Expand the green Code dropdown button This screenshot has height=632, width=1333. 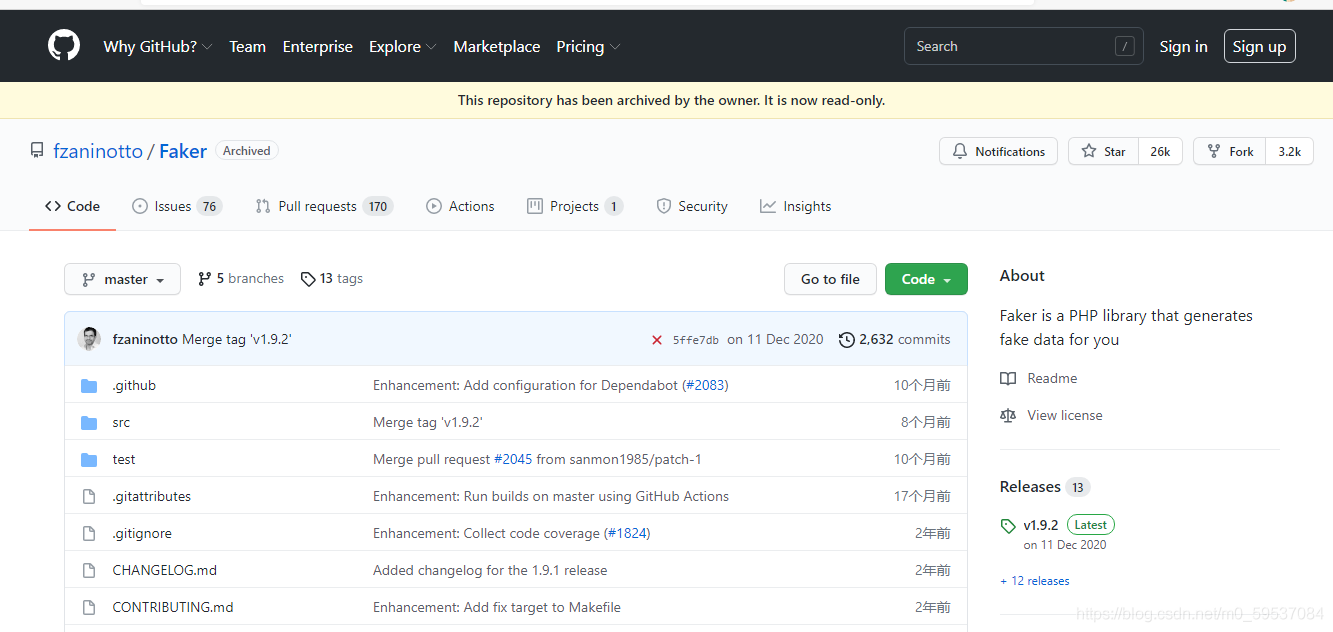(926, 279)
